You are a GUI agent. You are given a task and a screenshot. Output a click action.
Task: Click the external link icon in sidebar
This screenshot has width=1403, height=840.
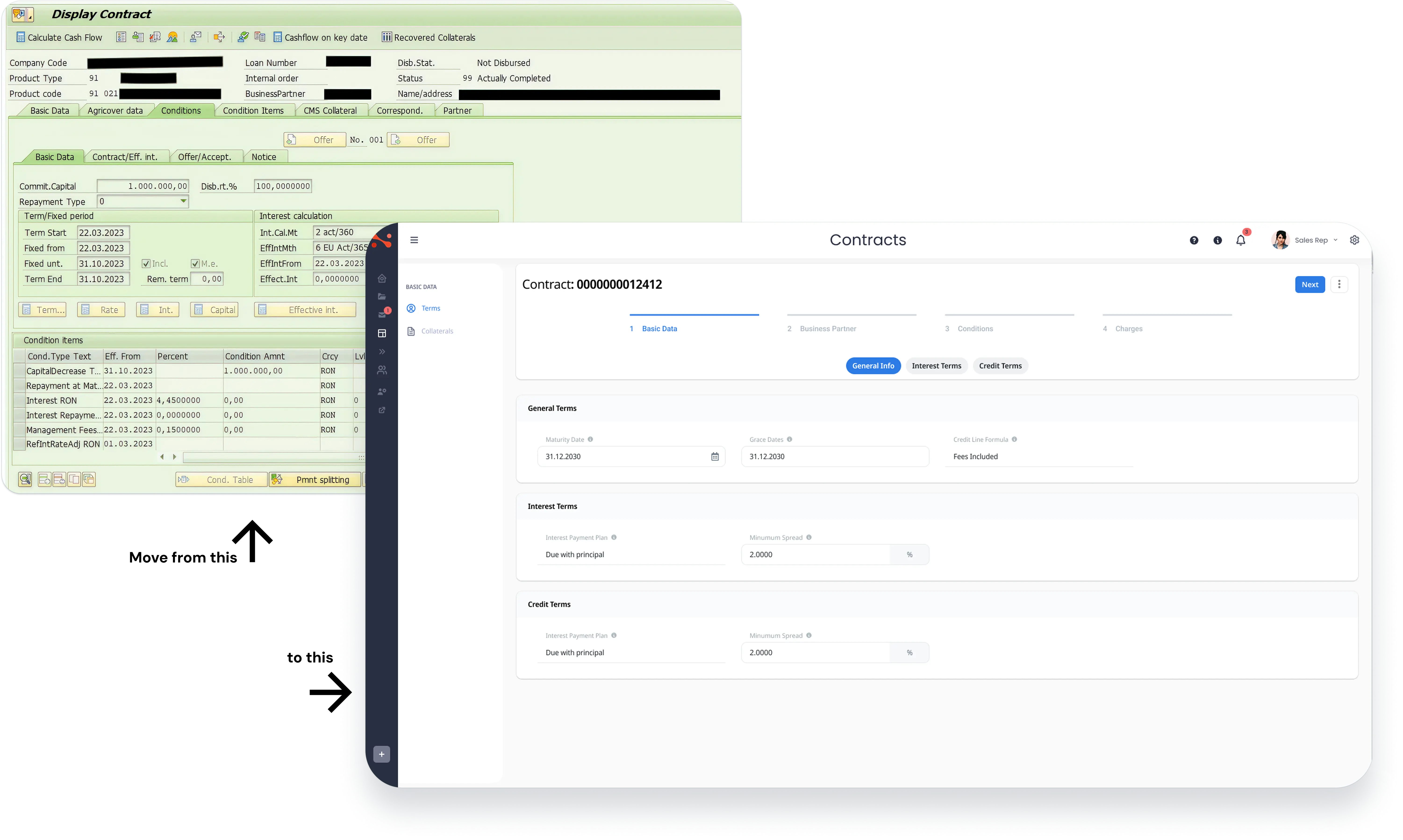click(382, 410)
